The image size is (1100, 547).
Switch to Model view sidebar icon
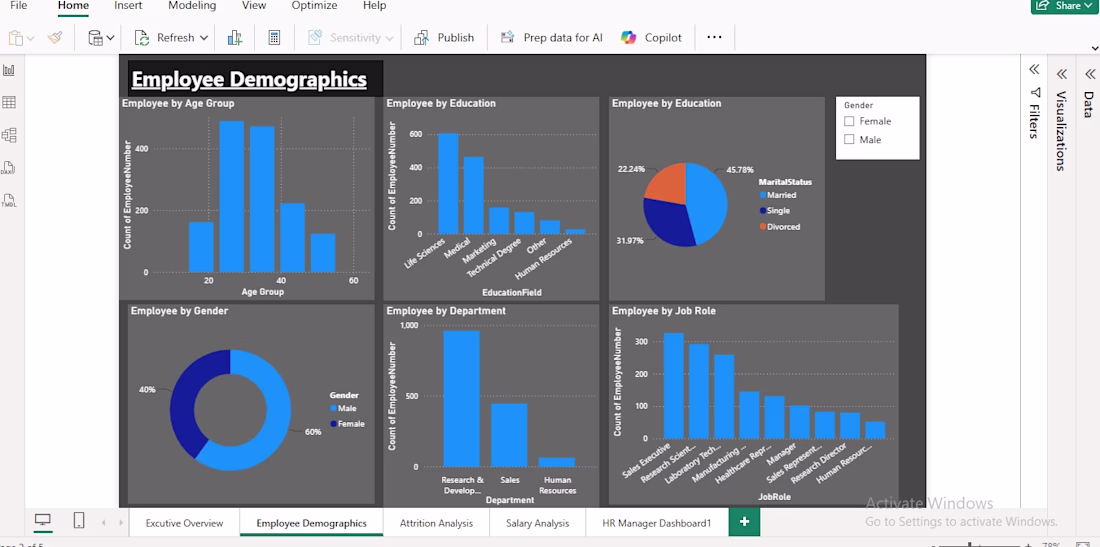tap(9, 135)
